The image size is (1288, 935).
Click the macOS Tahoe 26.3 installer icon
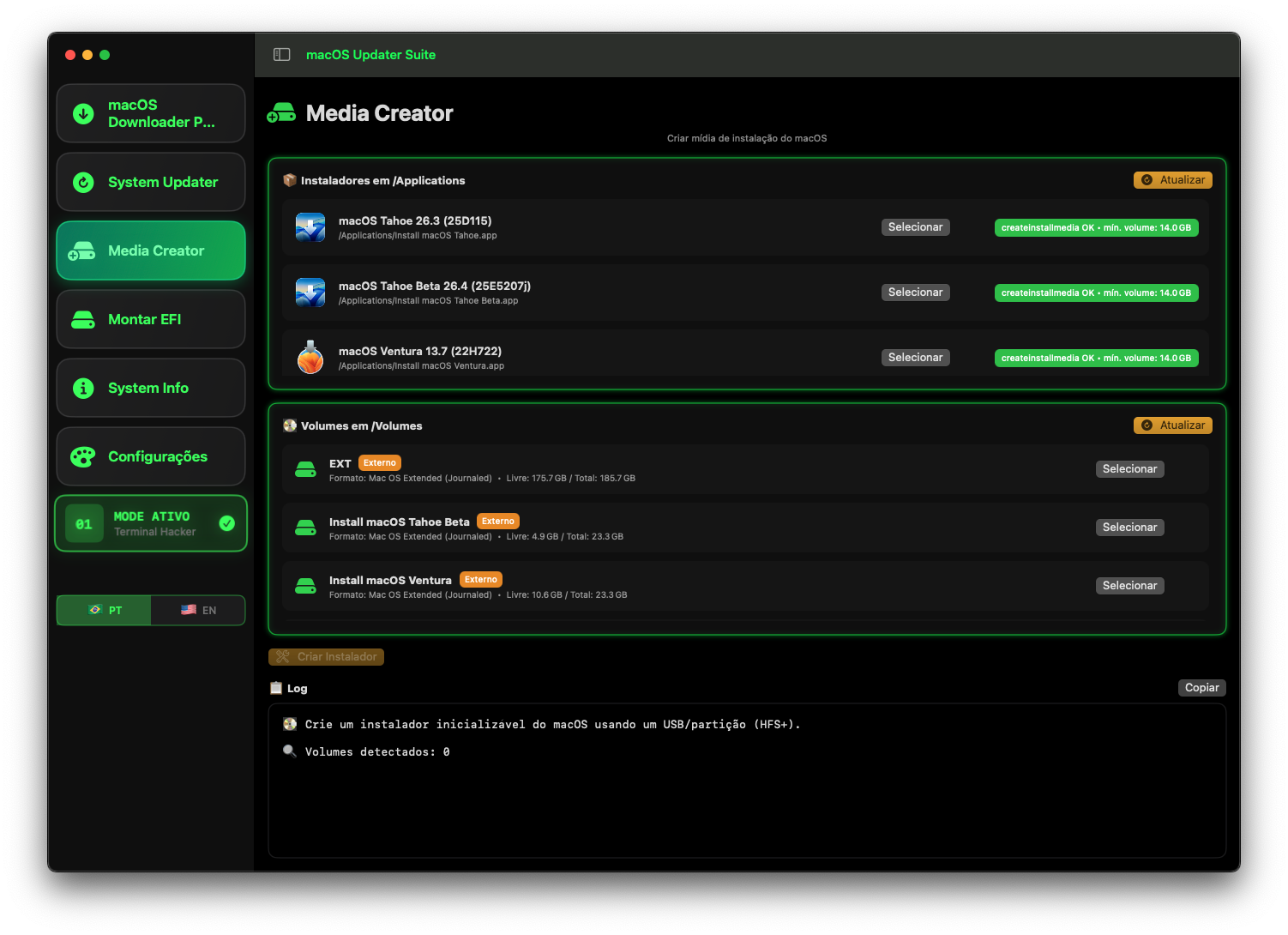(310, 227)
